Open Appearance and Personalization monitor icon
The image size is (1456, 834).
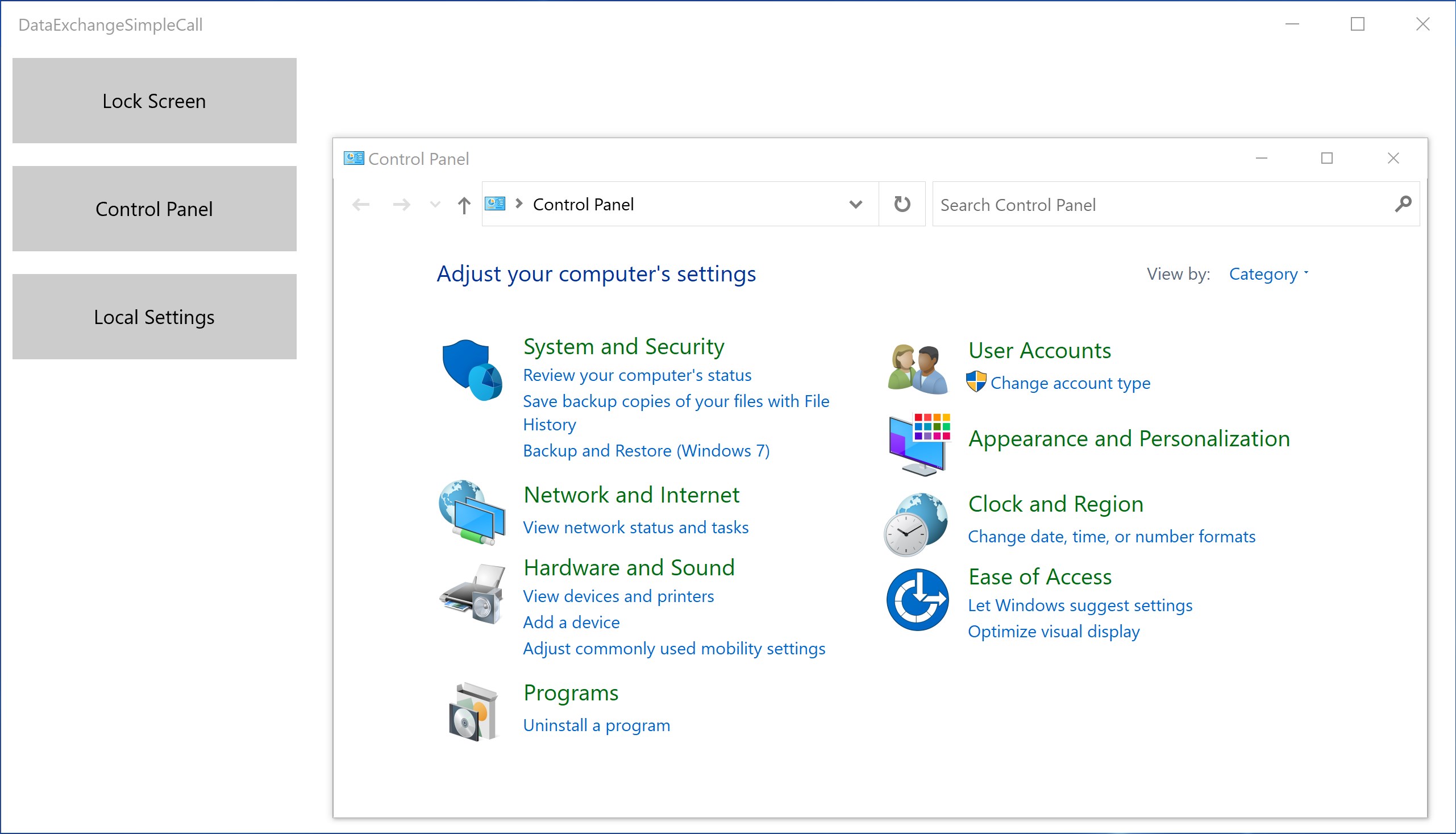click(918, 444)
